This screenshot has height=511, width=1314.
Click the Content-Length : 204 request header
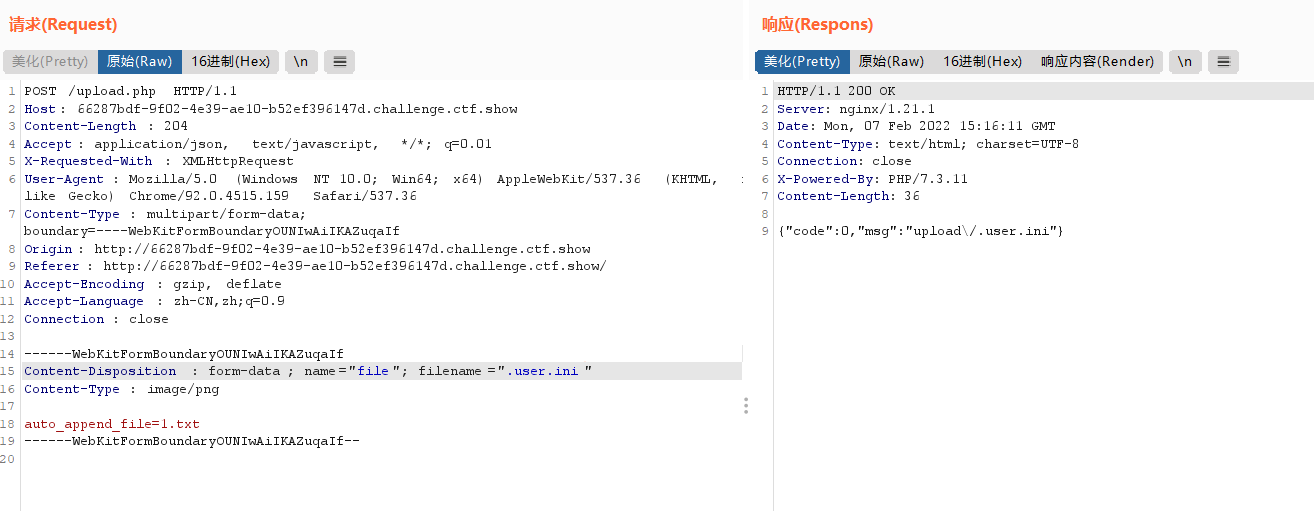click(x=106, y=126)
